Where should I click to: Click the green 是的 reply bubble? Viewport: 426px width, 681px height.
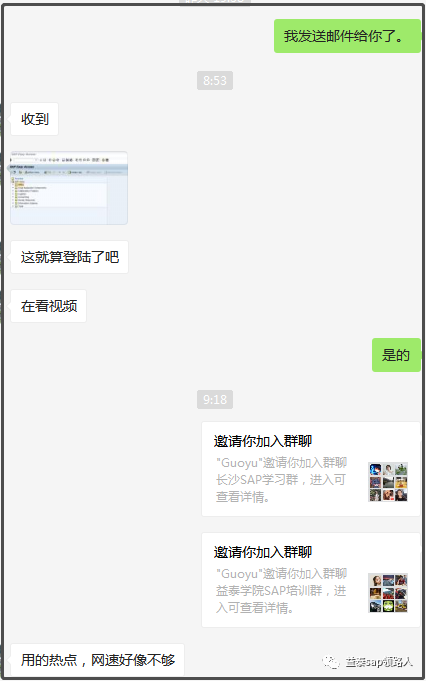point(396,355)
